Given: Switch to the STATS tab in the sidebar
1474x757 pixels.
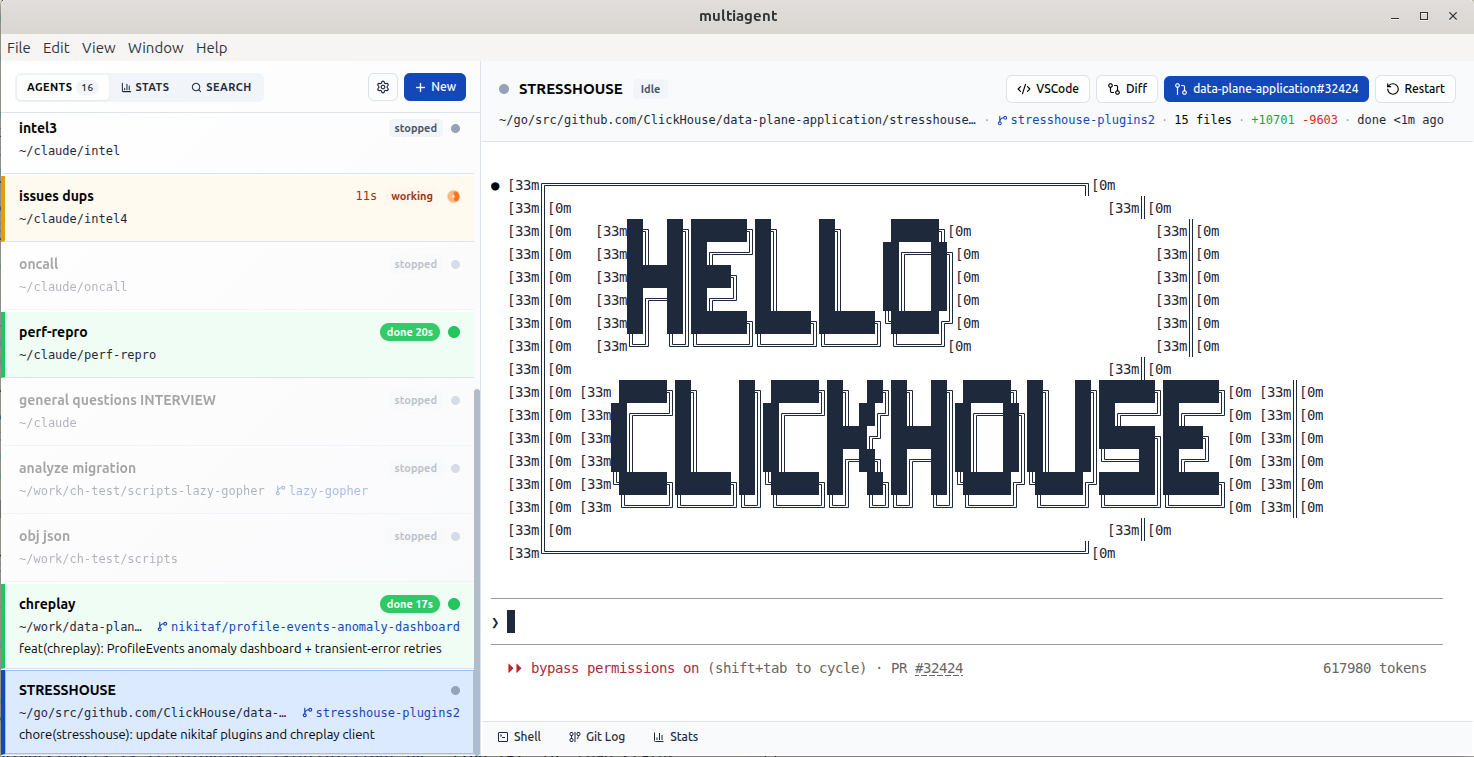Looking at the screenshot, I should coord(145,87).
